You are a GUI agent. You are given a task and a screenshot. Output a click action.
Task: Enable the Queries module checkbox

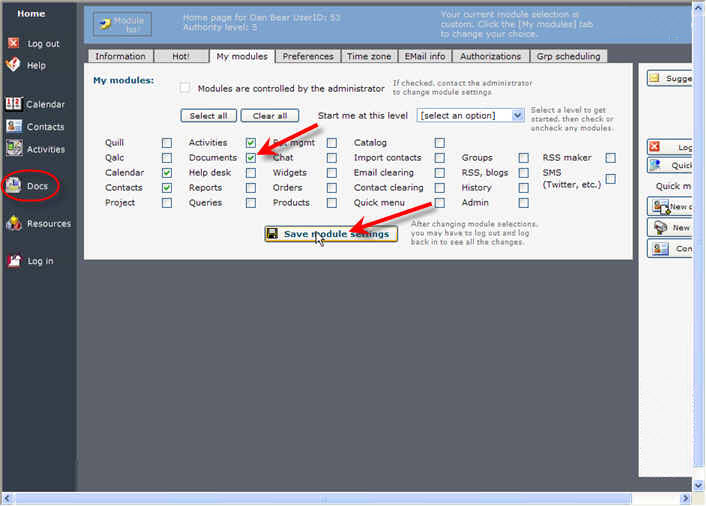tap(251, 203)
